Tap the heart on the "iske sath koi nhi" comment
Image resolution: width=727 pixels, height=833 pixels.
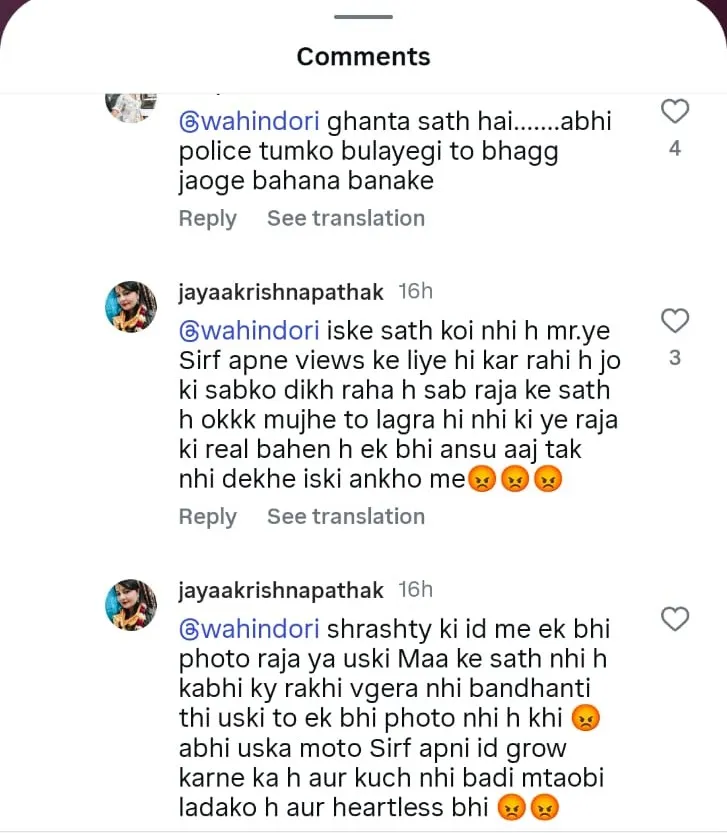click(x=675, y=321)
